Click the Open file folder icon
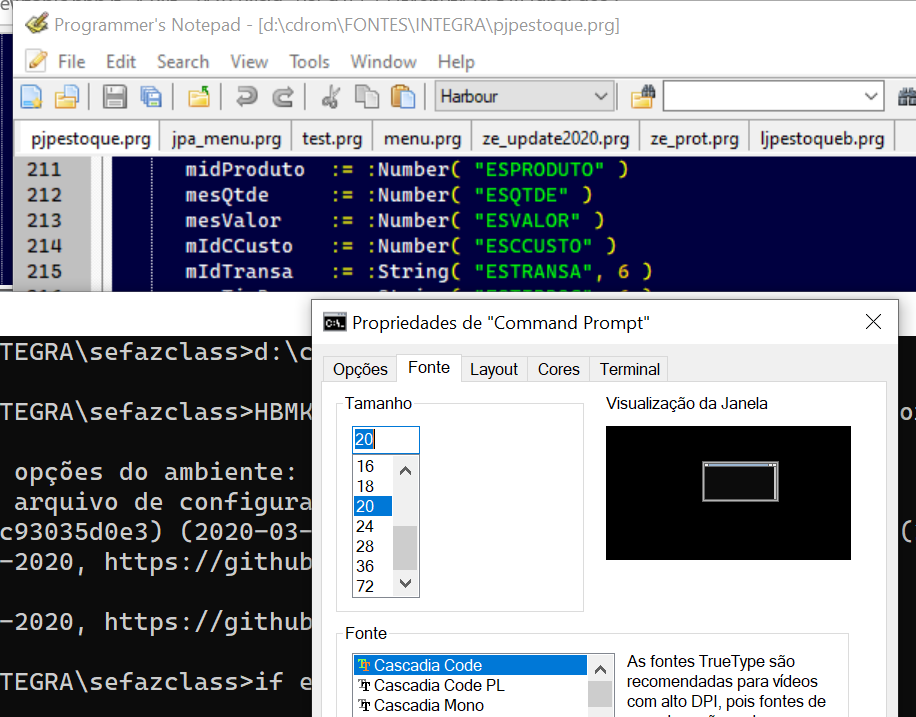This screenshot has height=717, width=916. click(66, 97)
